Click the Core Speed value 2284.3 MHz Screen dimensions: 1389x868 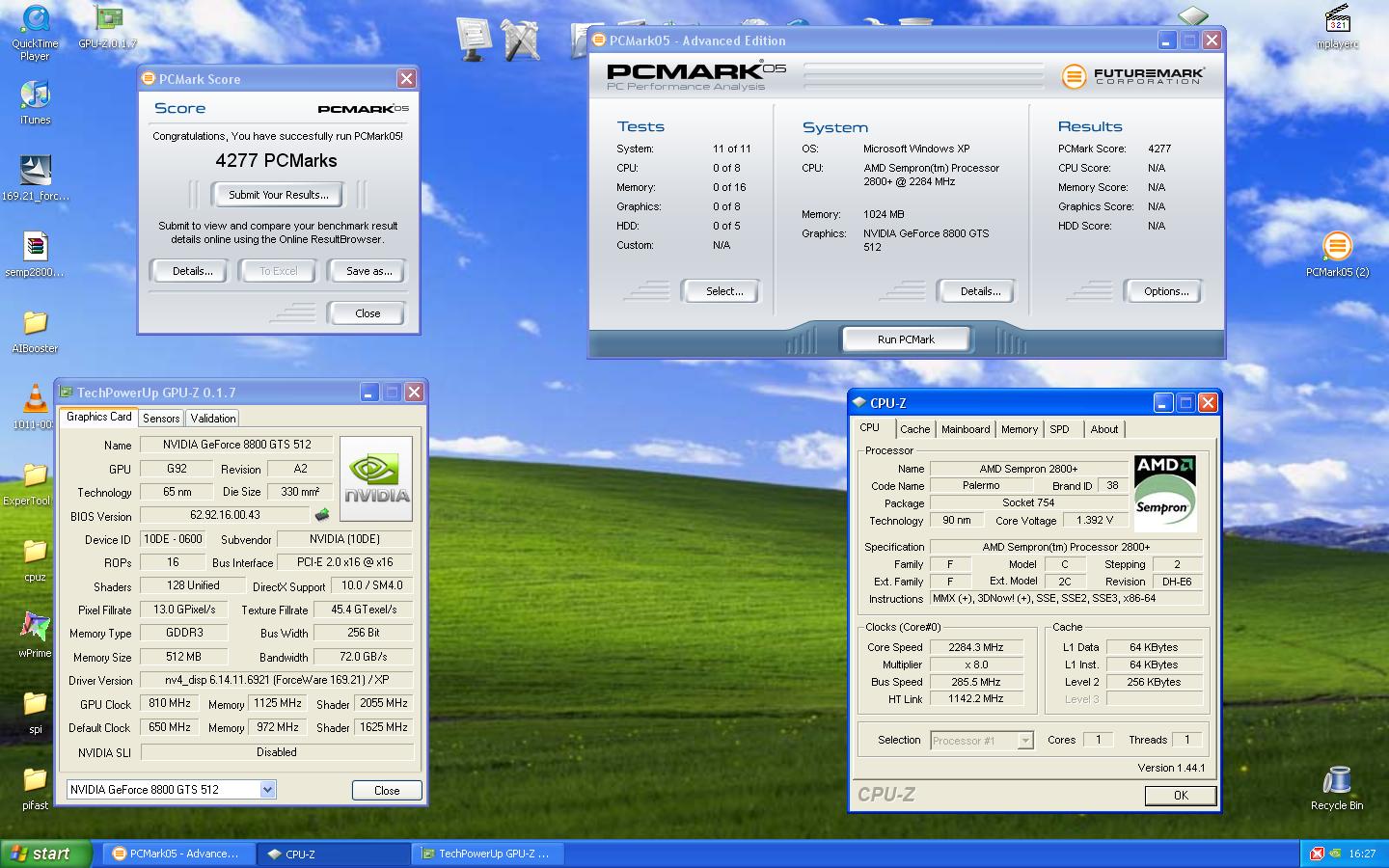976,647
